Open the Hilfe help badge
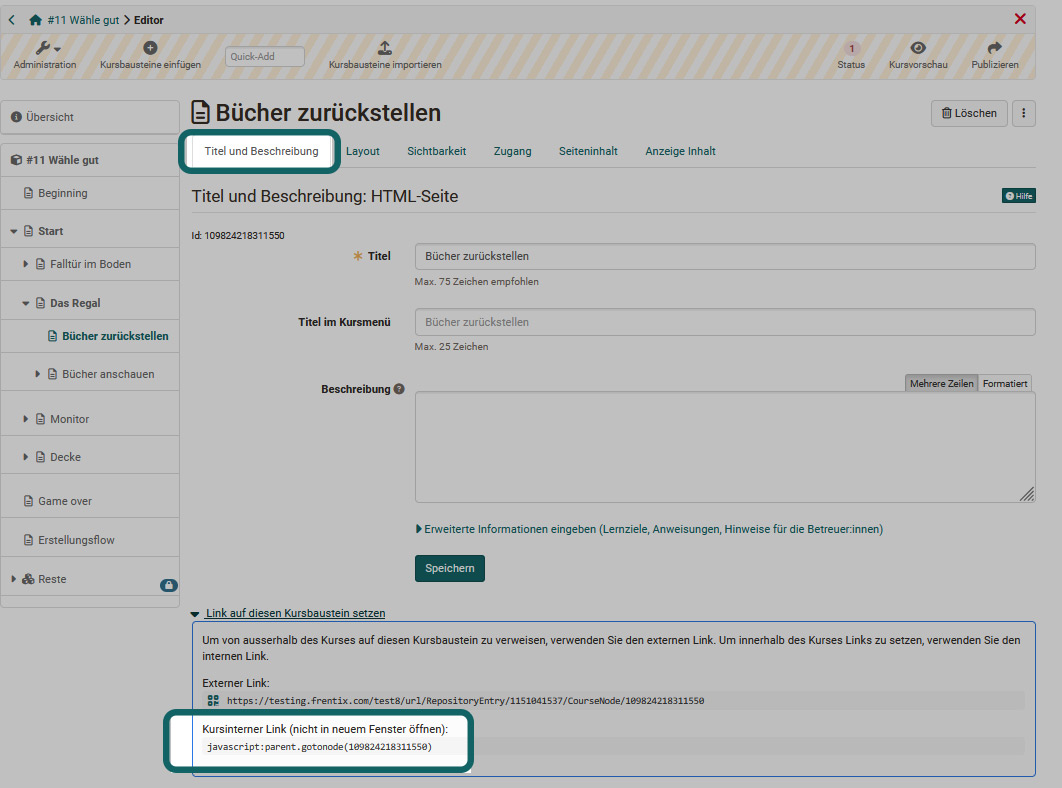This screenshot has height=788, width=1062. pyautogui.click(x=1018, y=195)
